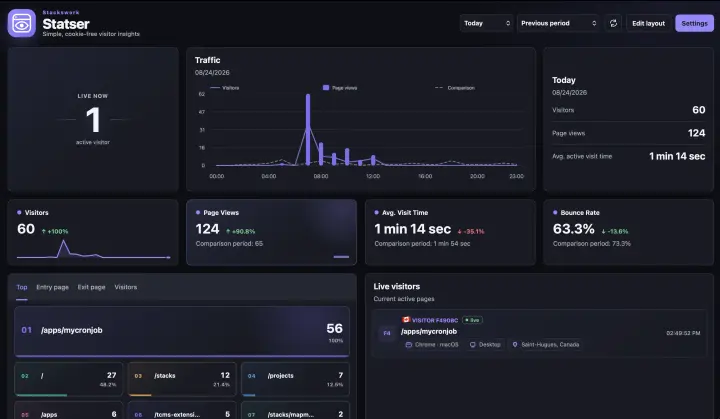Switch to the Top pages tab

point(22,287)
